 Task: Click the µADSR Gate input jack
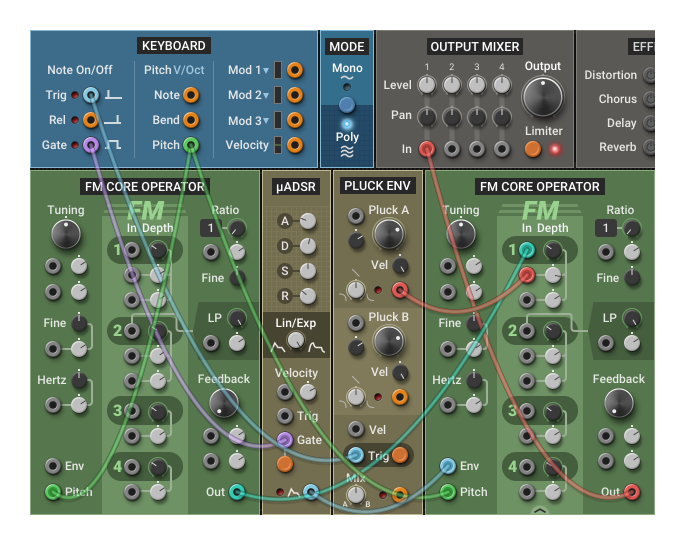pos(285,440)
